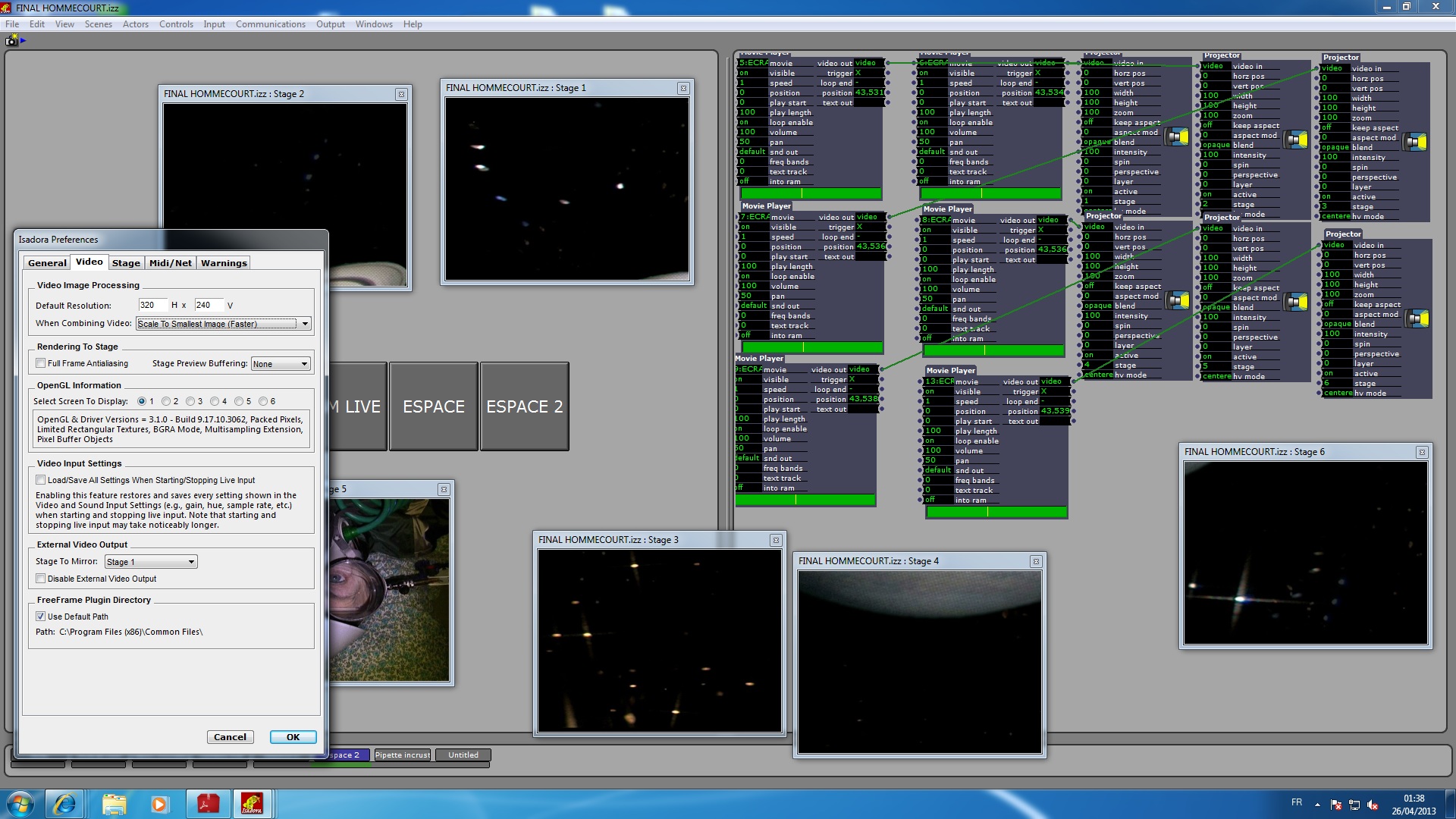Click the Isadora taskbar icon
This screenshot has height=819, width=1456.
click(x=252, y=803)
